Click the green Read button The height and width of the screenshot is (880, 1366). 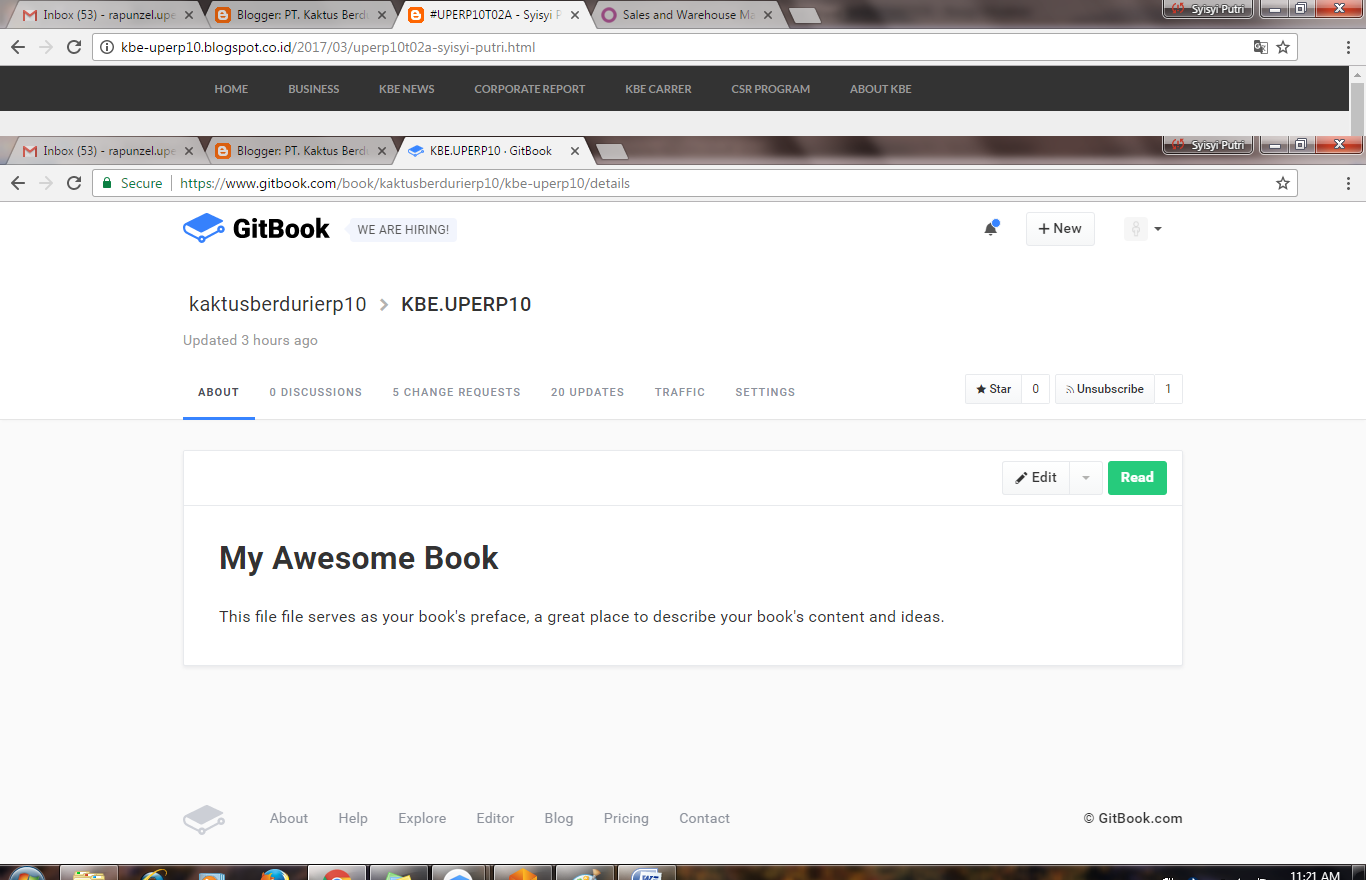pos(1137,478)
